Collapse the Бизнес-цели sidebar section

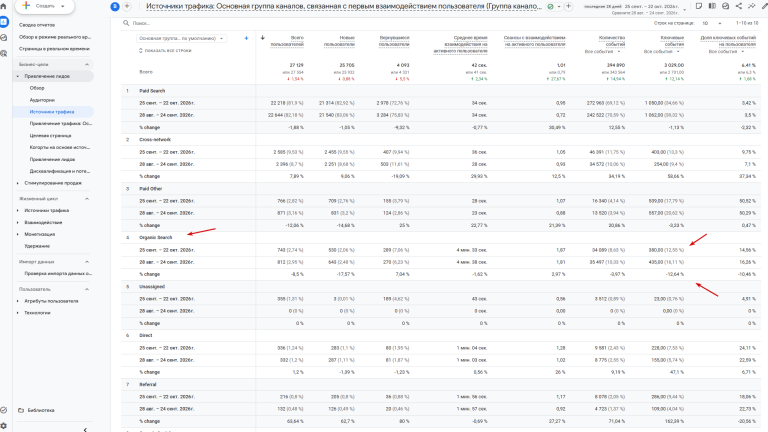coord(87,64)
